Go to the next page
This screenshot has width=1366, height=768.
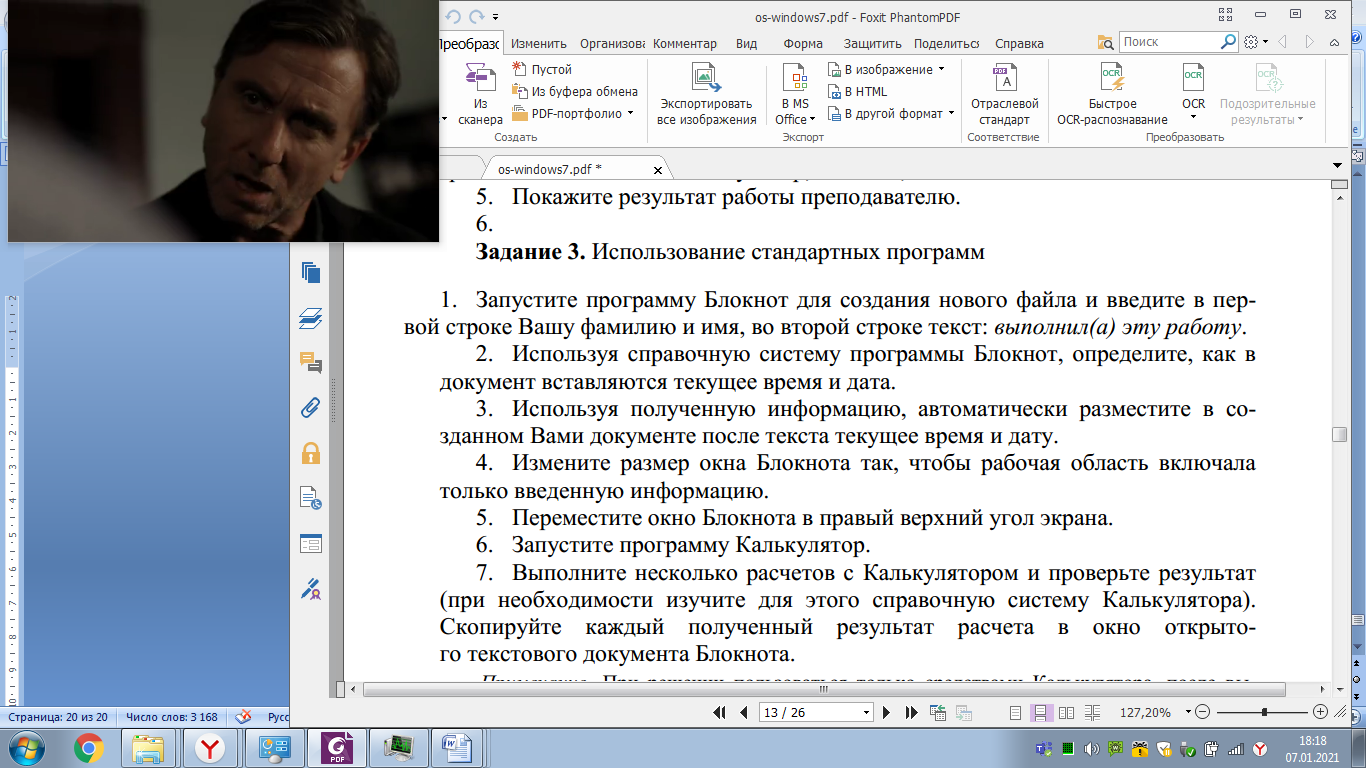pyautogui.click(x=887, y=712)
